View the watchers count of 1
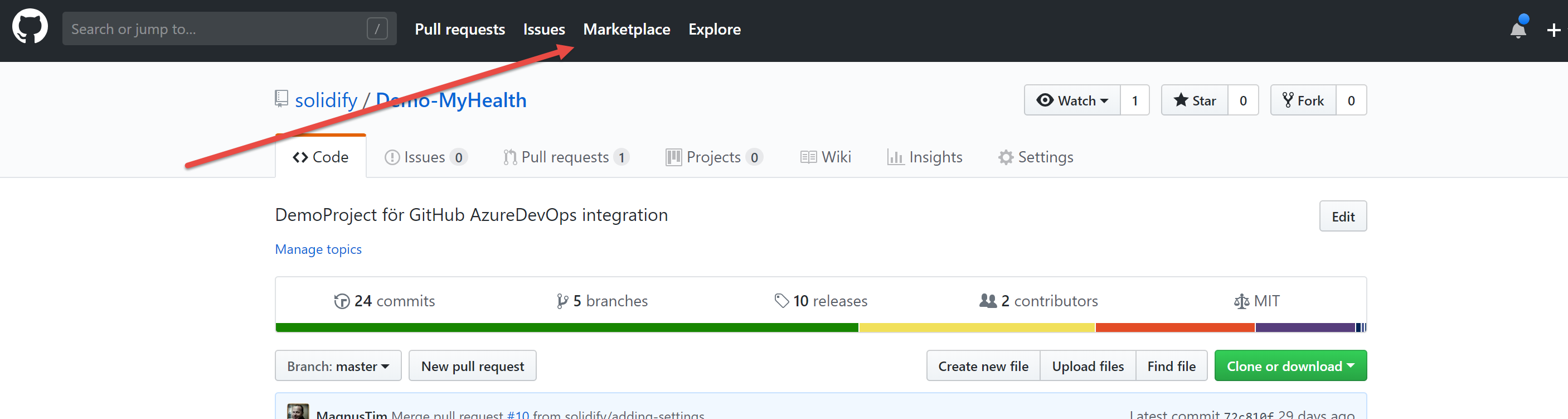This screenshot has width=1568, height=419. point(1134,100)
